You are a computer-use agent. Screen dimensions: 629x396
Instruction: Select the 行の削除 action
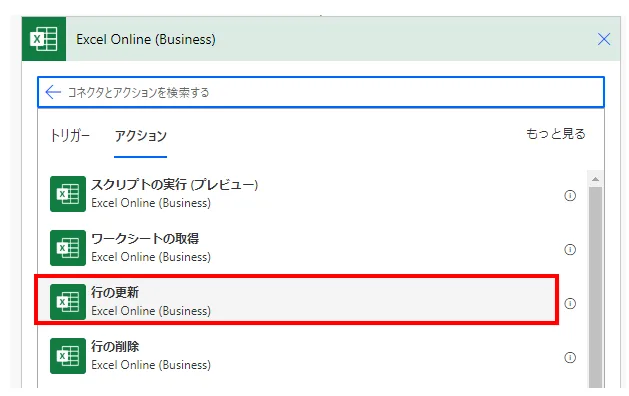pos(297,356)
